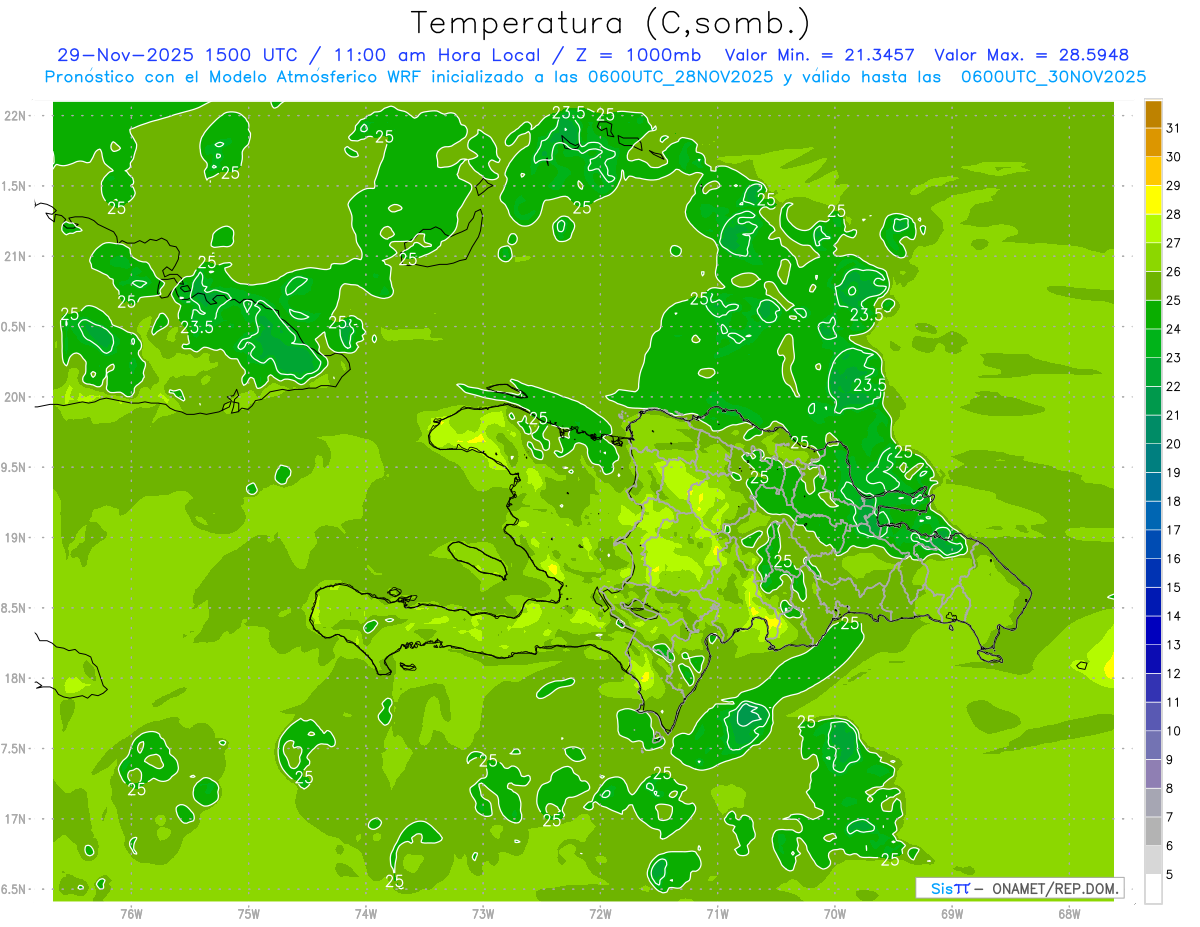Pick the teal legend swatch between 19 and 20
Viewport: 1200px width, 927px height.
coord(1153,458)
